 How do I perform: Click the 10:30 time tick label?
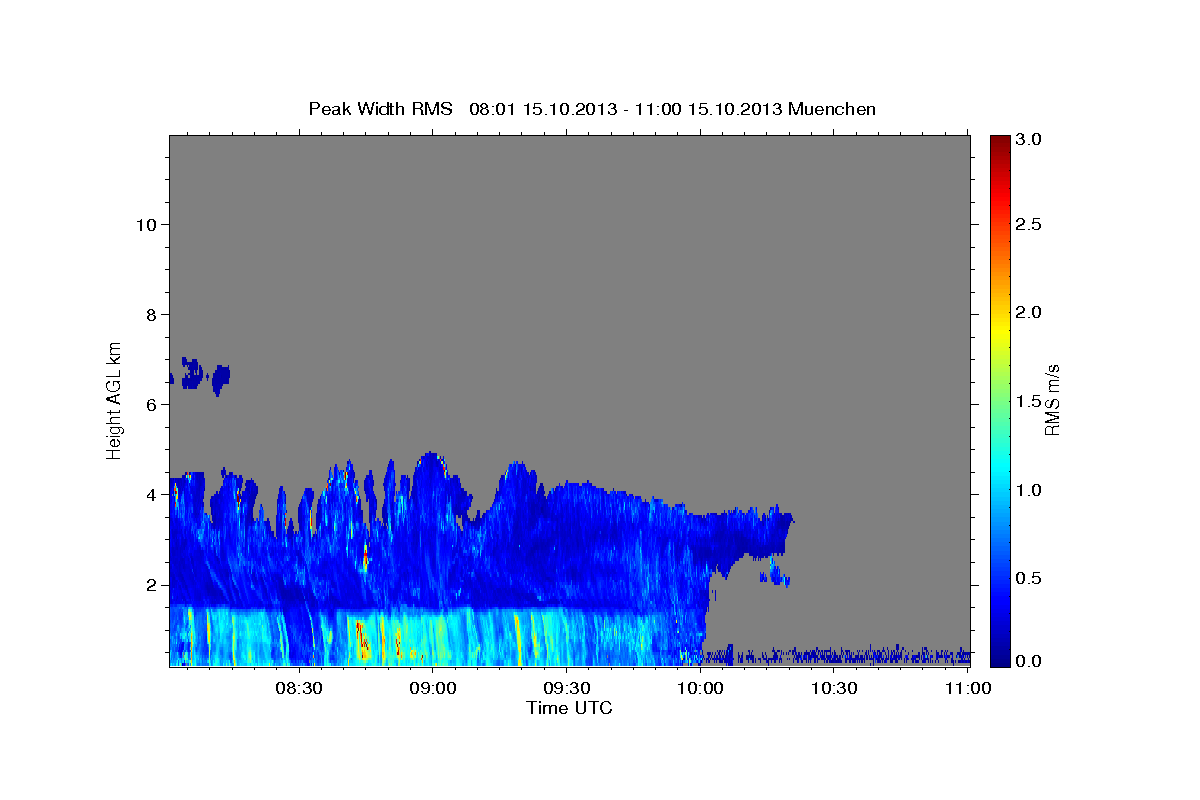pyautogui.click(x=833, y=689)
